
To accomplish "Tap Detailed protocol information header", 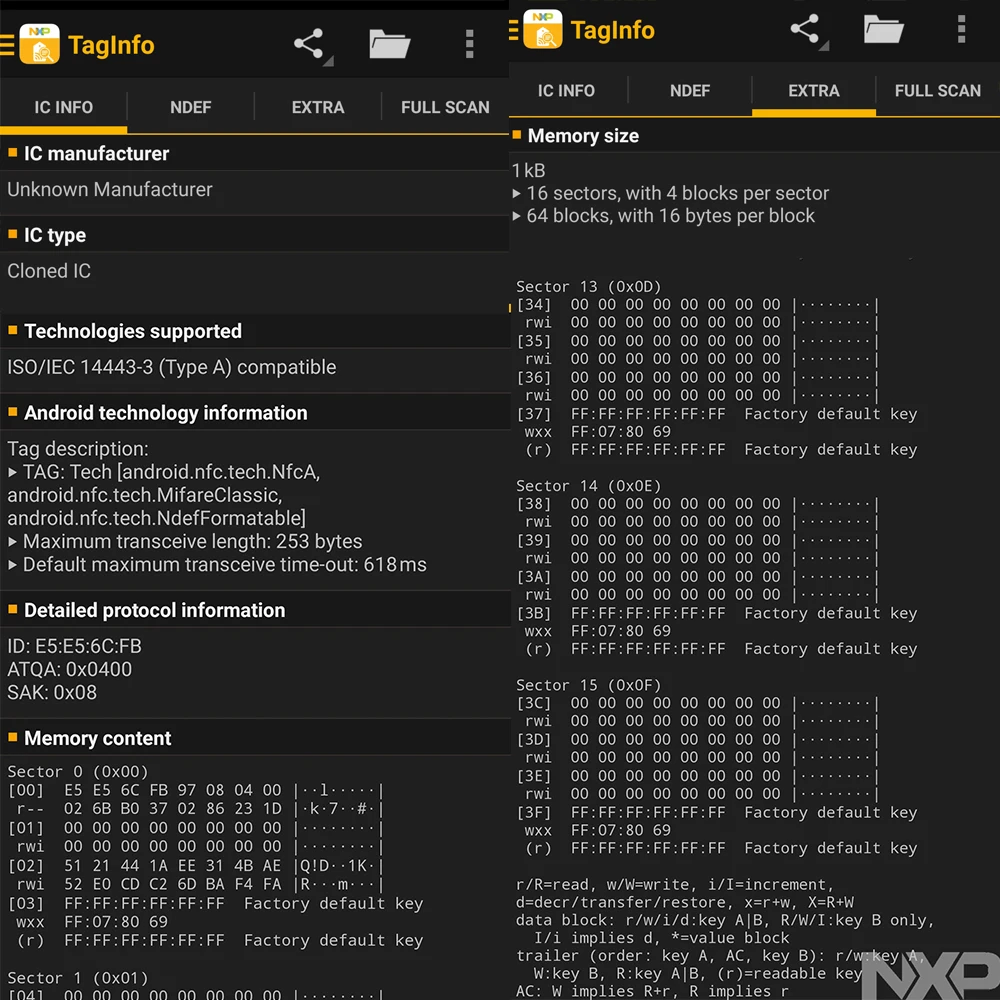I will (254, 610).
